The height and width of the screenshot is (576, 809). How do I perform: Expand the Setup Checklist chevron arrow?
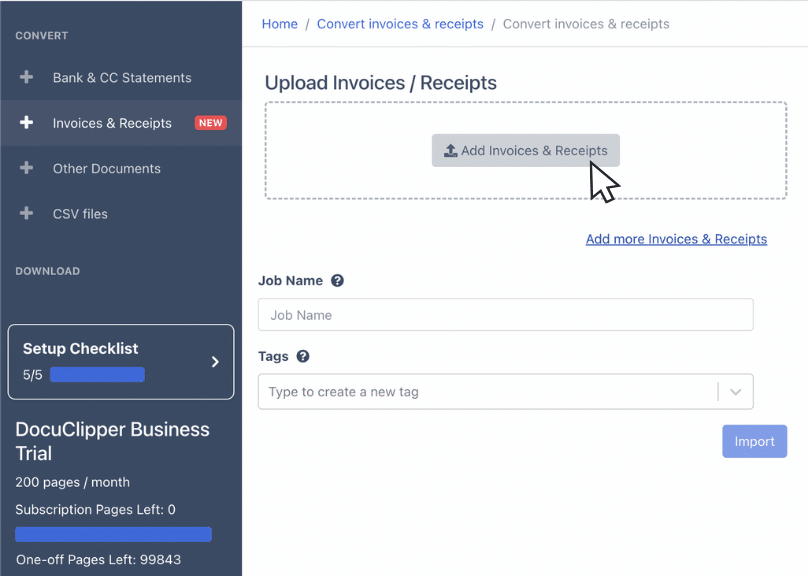pyautogui.click(x=215, y=362)
